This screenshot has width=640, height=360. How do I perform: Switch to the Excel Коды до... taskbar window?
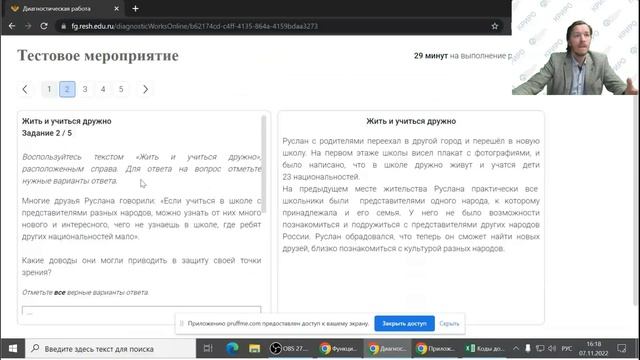click(485, 349)
